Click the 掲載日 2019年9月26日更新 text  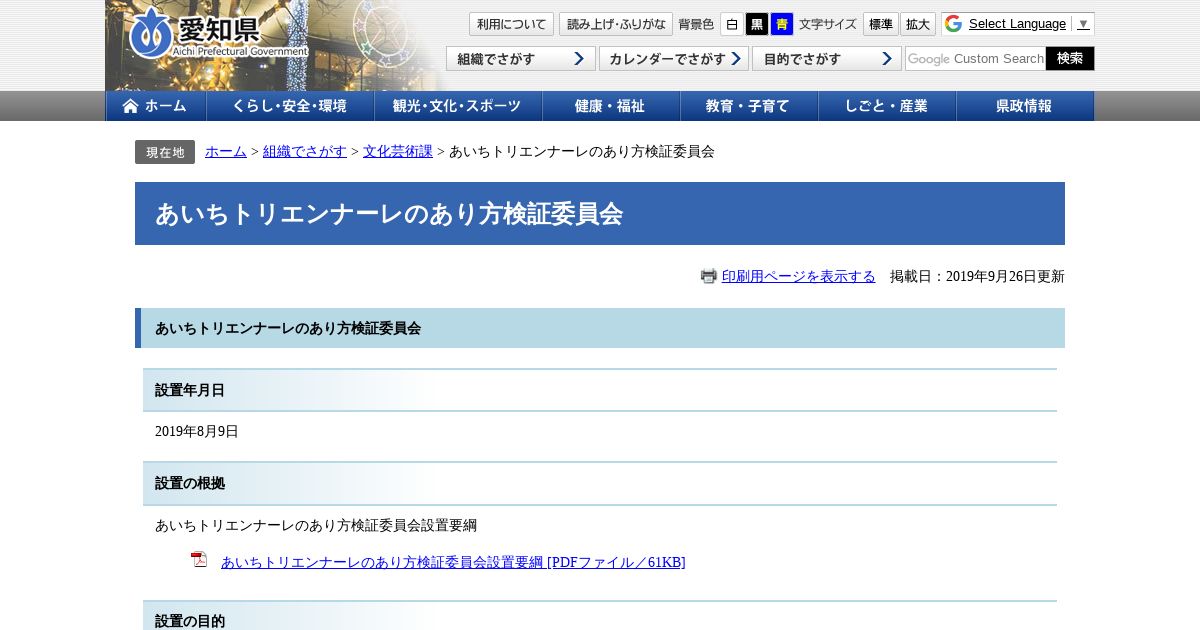[977, 276]
